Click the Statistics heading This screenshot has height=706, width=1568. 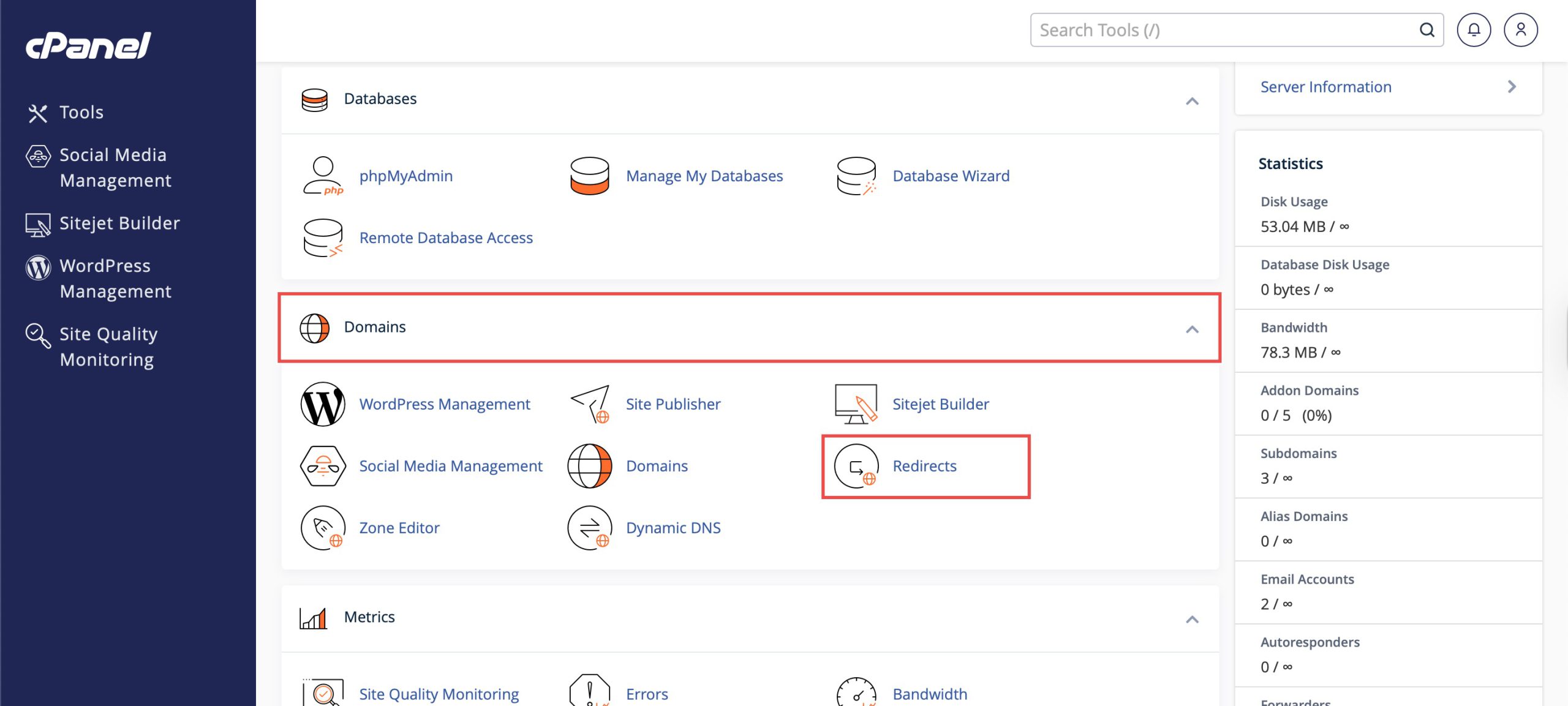click(1291, 164)
